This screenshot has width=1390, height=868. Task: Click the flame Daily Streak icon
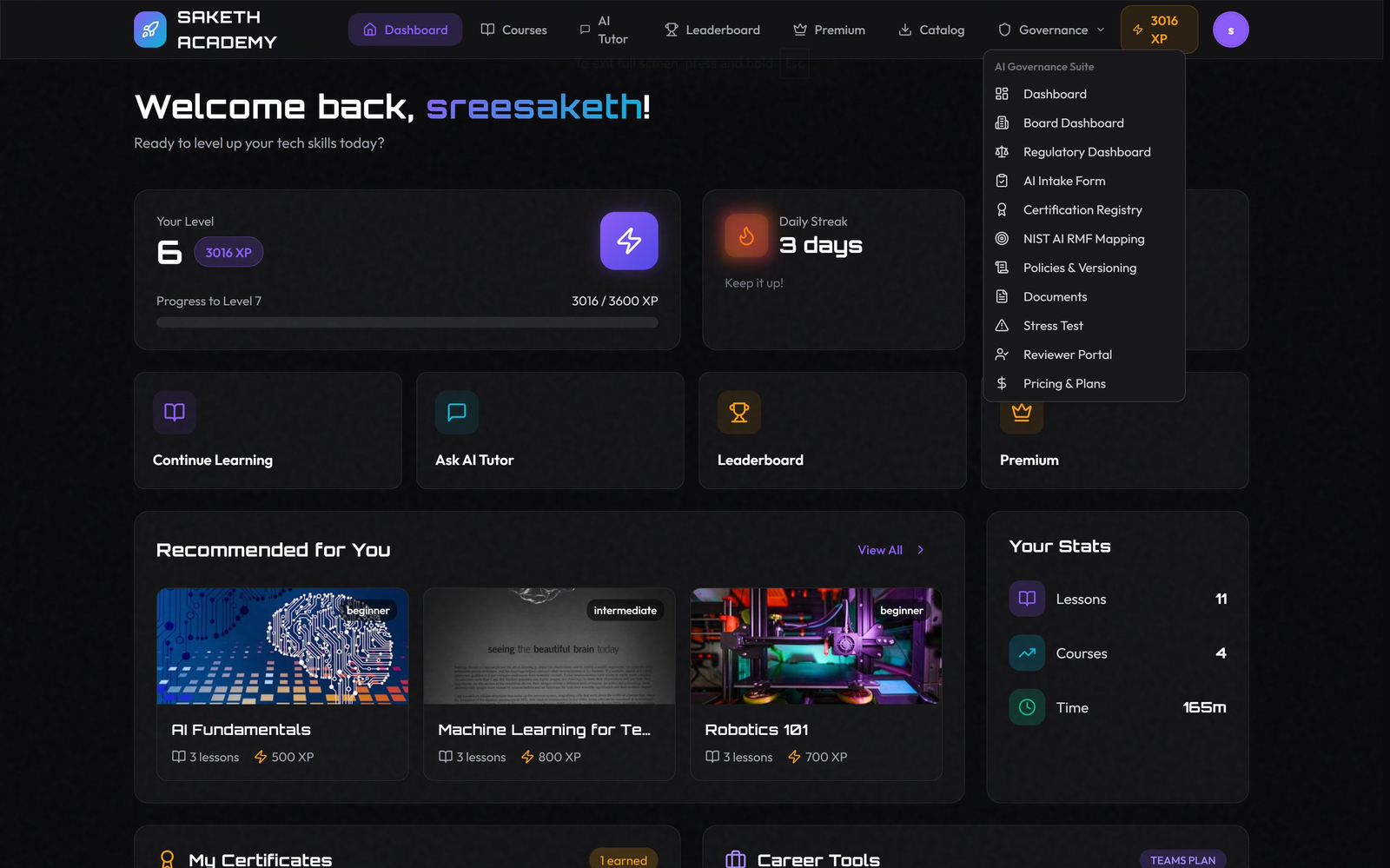(746, 235)
